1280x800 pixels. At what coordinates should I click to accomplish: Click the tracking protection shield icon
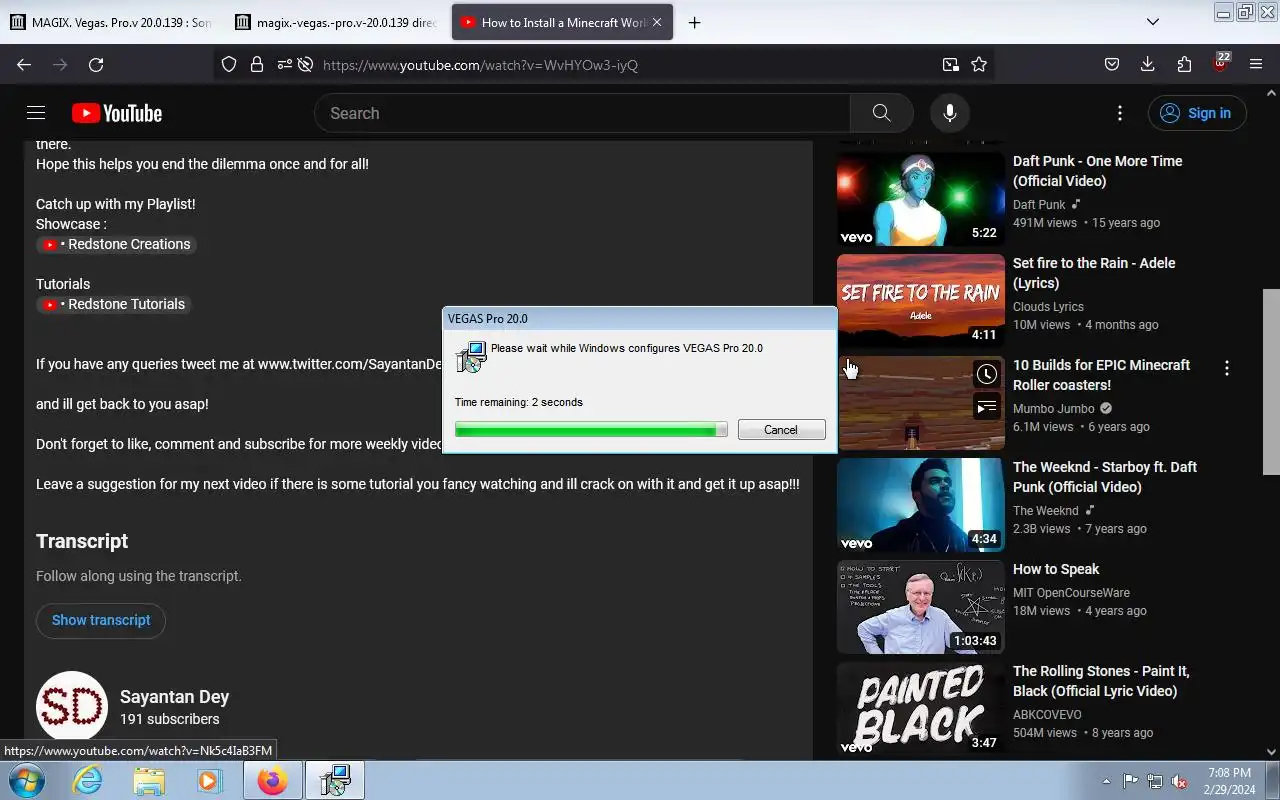click(229, 64)
